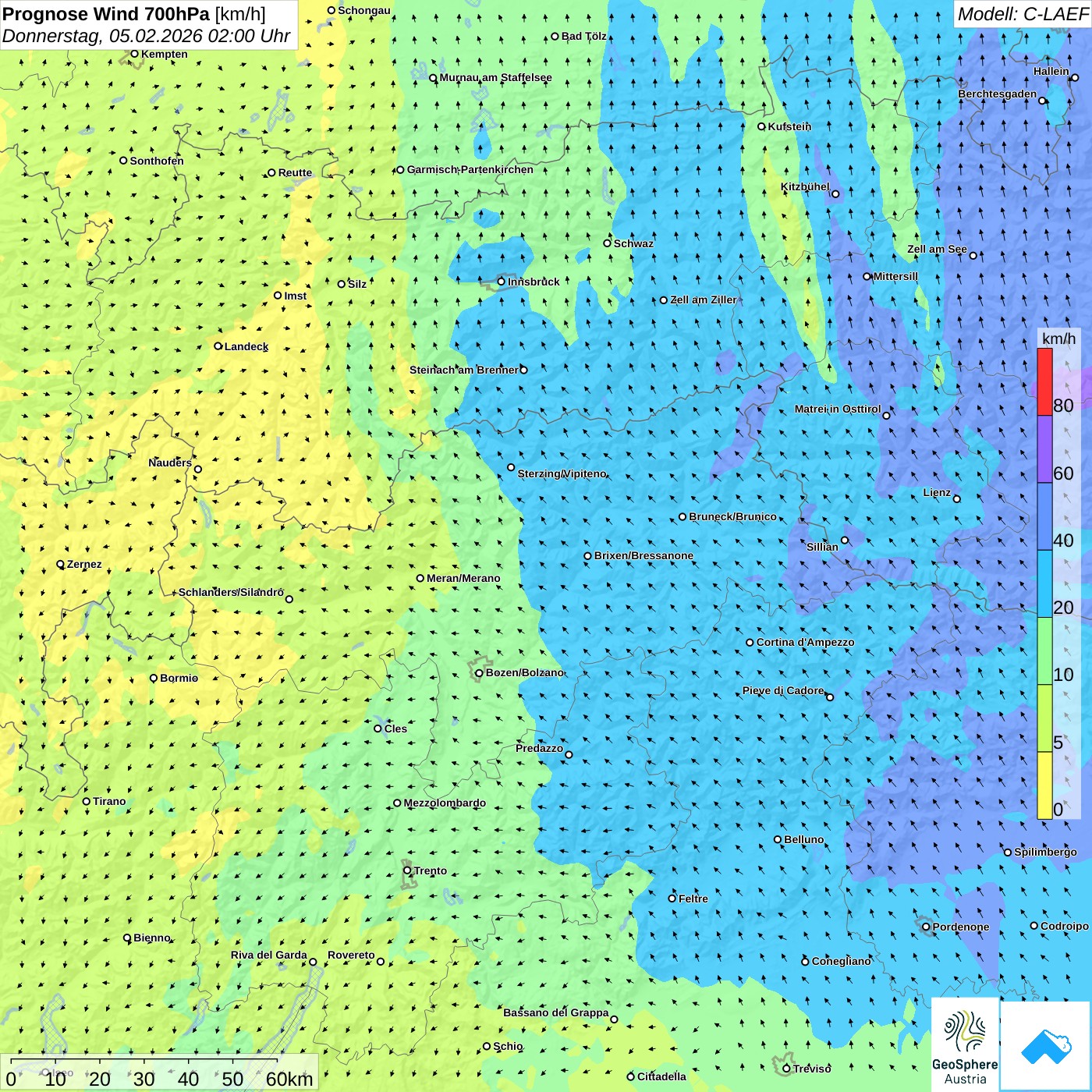The height and width of the screenshot is (1092, 1092).
Task: Click the Bassano del Grappa label
Action: click(556, 1012)
